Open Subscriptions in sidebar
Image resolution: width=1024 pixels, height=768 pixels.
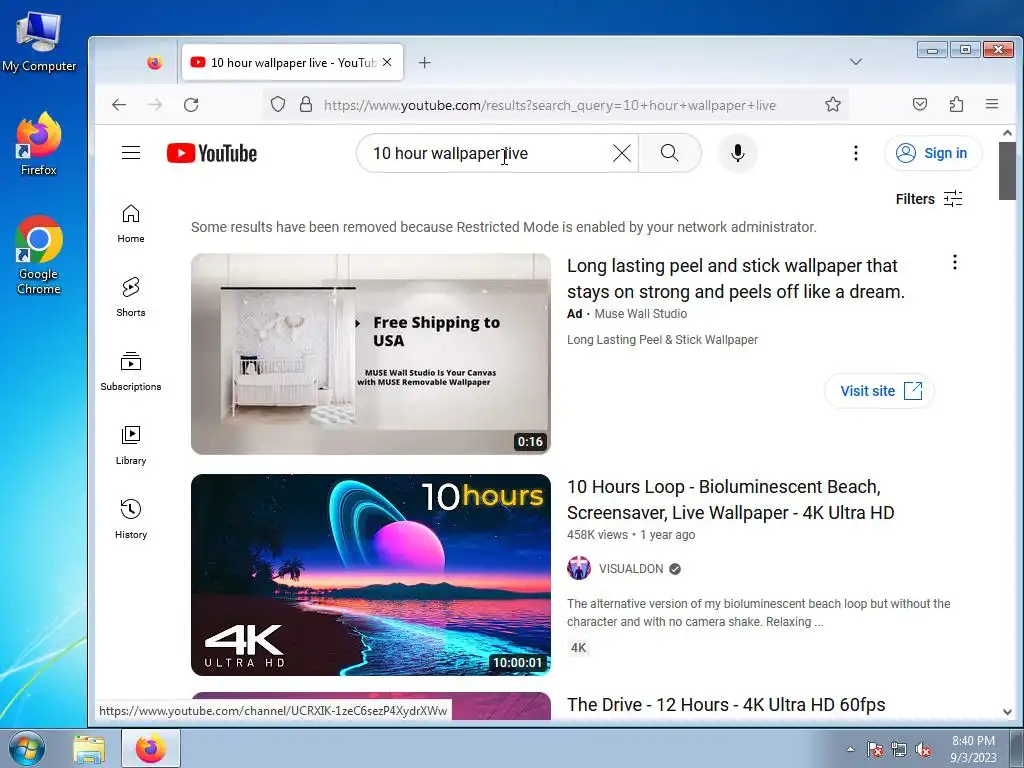tap(131, 372)
